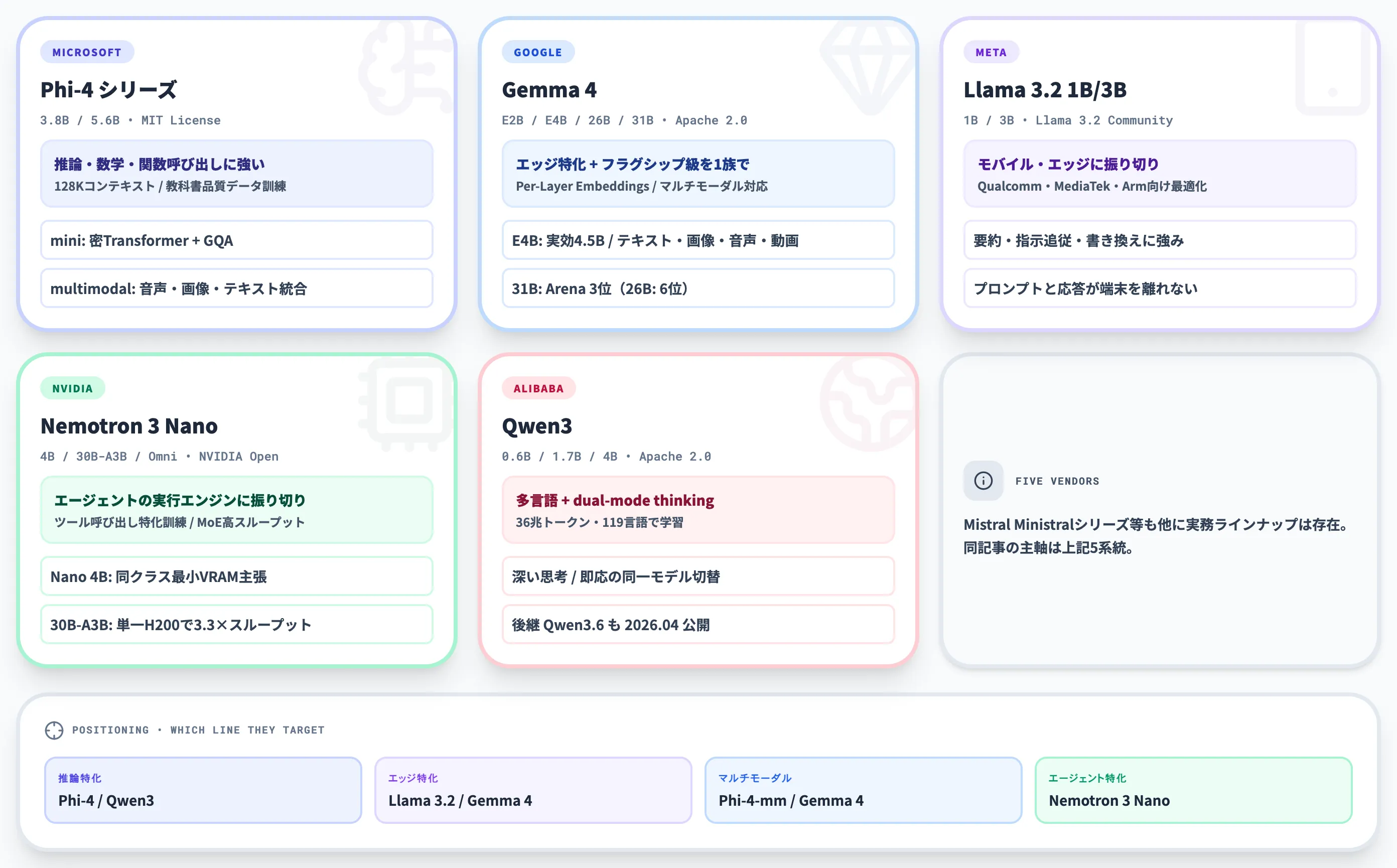Click the 4B / 30B-A3B / Omni line
1397x868 pixels.
[159, 457]
